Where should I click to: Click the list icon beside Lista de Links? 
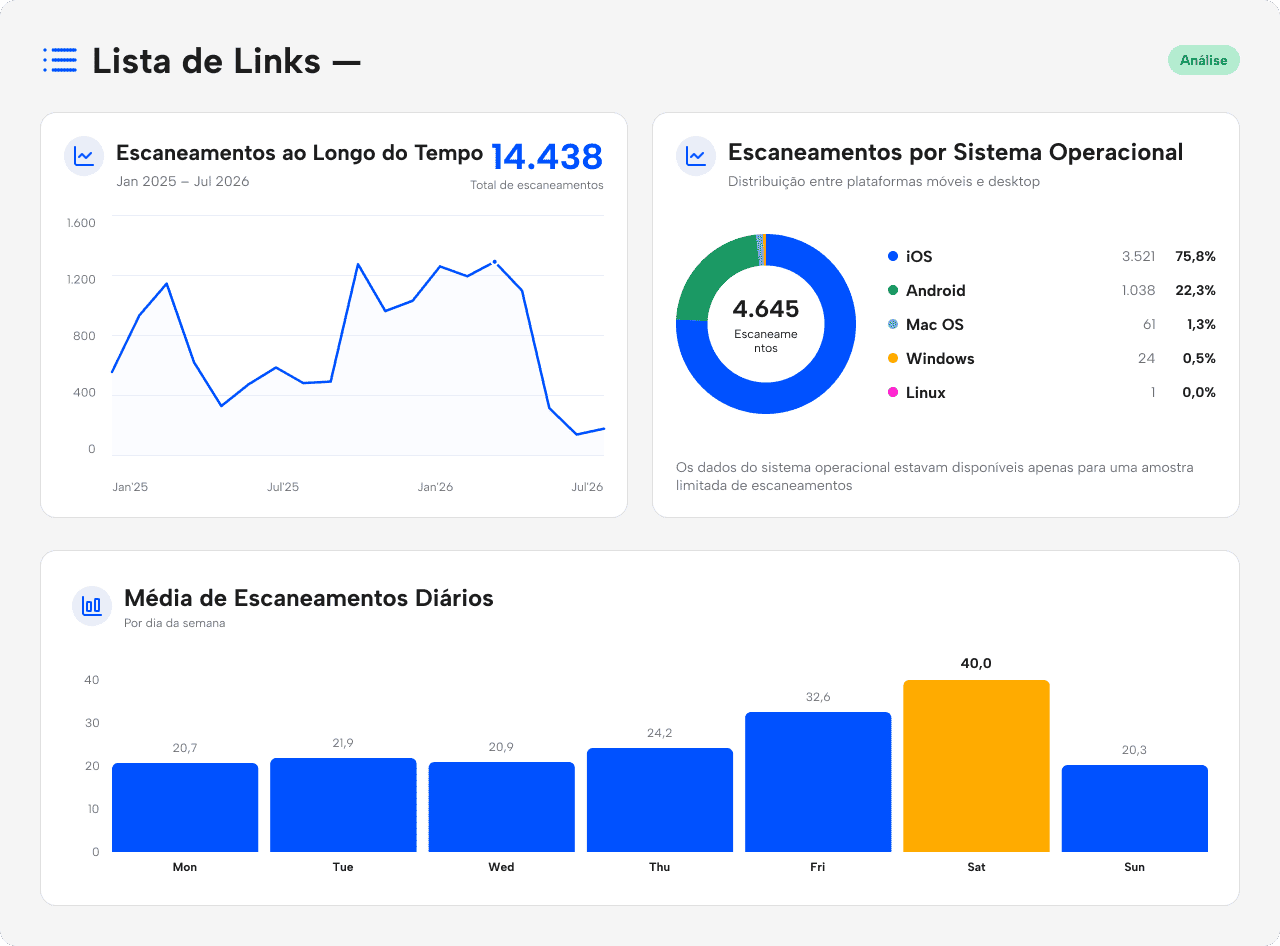pyautogui.click(x=60, y=60)
